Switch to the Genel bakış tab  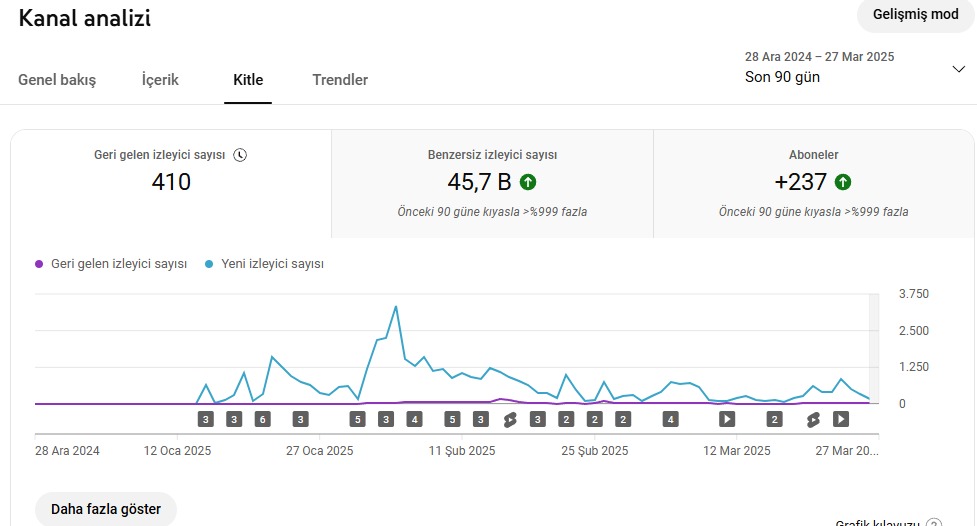point(57,80)
